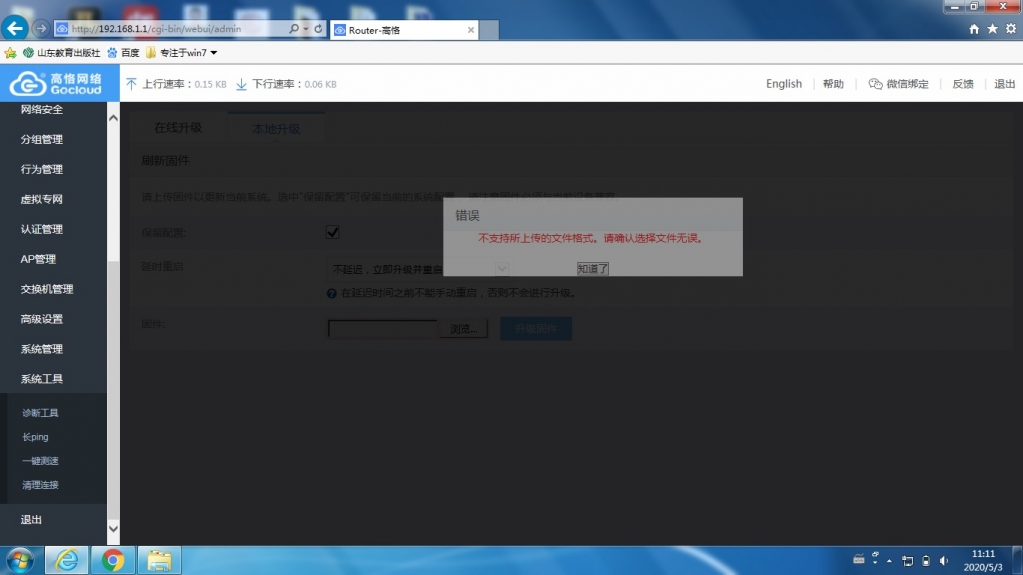Select 清理连接 submenu item

[40, 485]
